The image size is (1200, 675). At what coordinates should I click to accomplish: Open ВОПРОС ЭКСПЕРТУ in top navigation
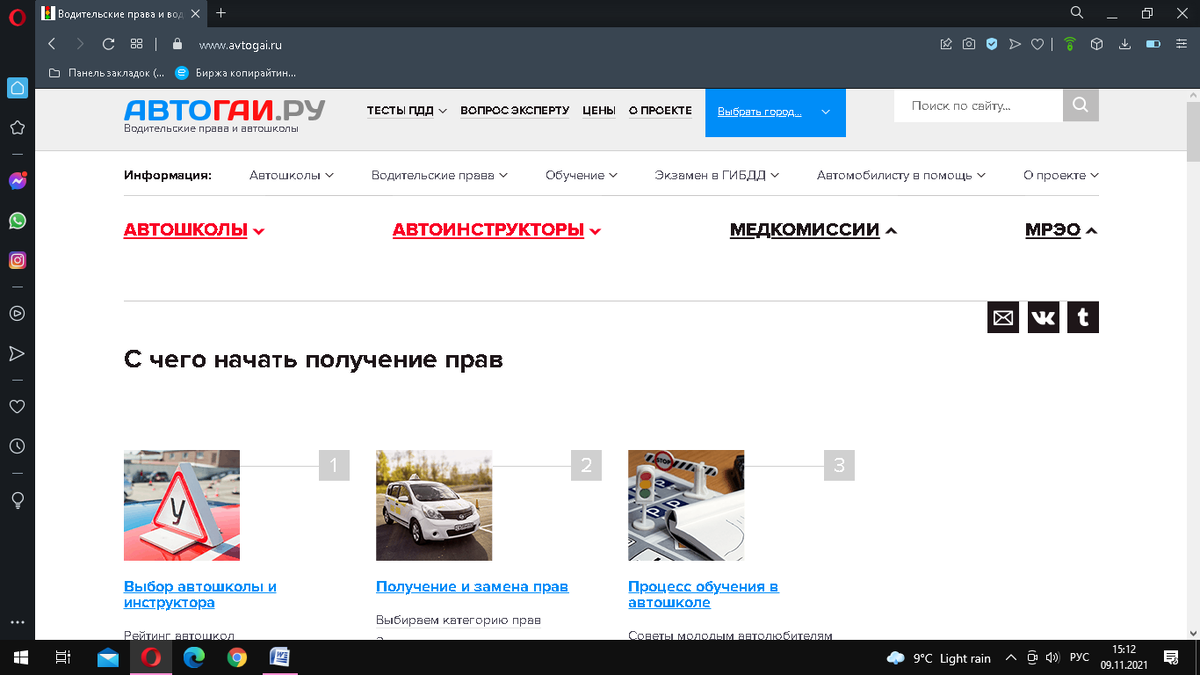click(515, 111)
